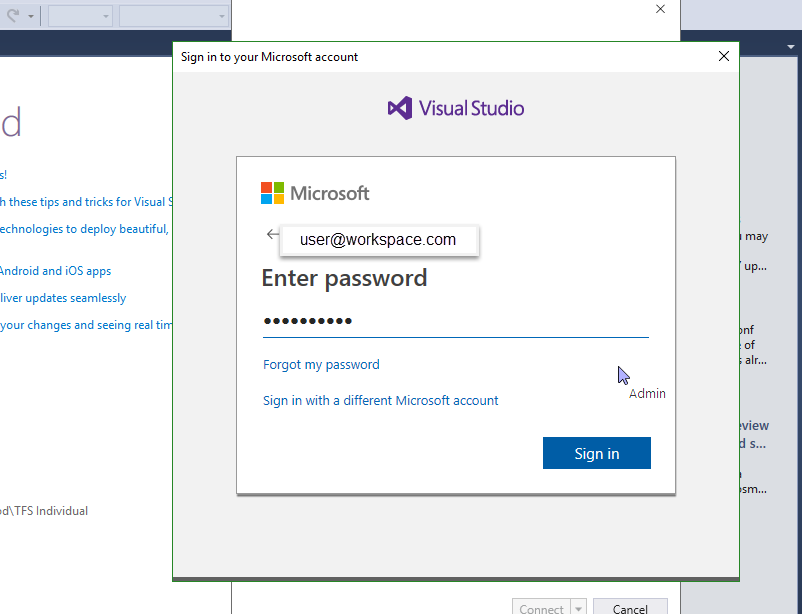Cancel the background Connect dialog
This screenshot has height=614, width=802.
pyautogui.click(x=630, y=607)
